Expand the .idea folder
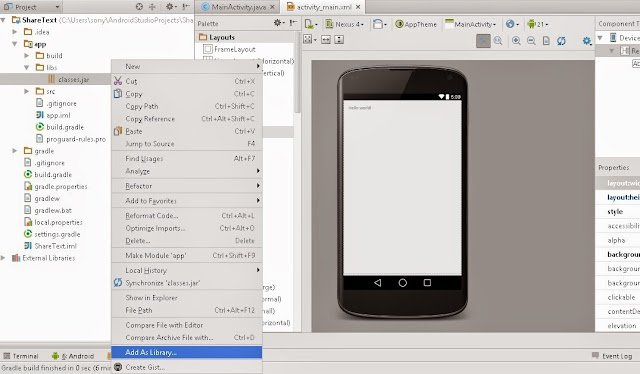 pyautogui.click(x=15, y=31)
